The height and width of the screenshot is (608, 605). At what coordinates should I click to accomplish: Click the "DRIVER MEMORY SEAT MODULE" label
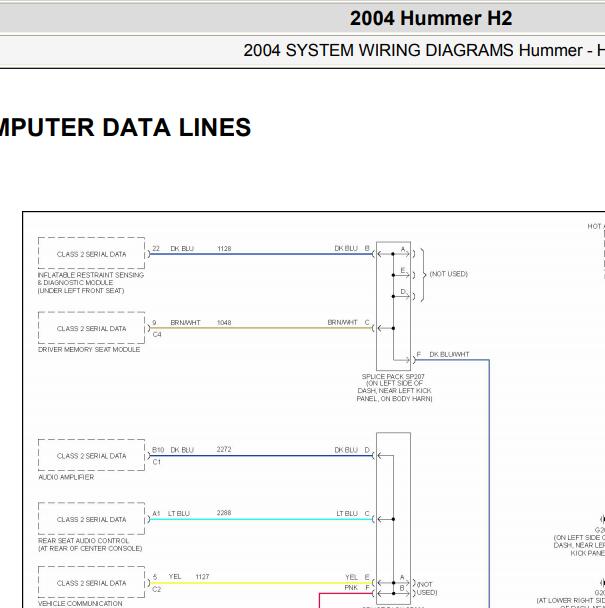(89, 349)
